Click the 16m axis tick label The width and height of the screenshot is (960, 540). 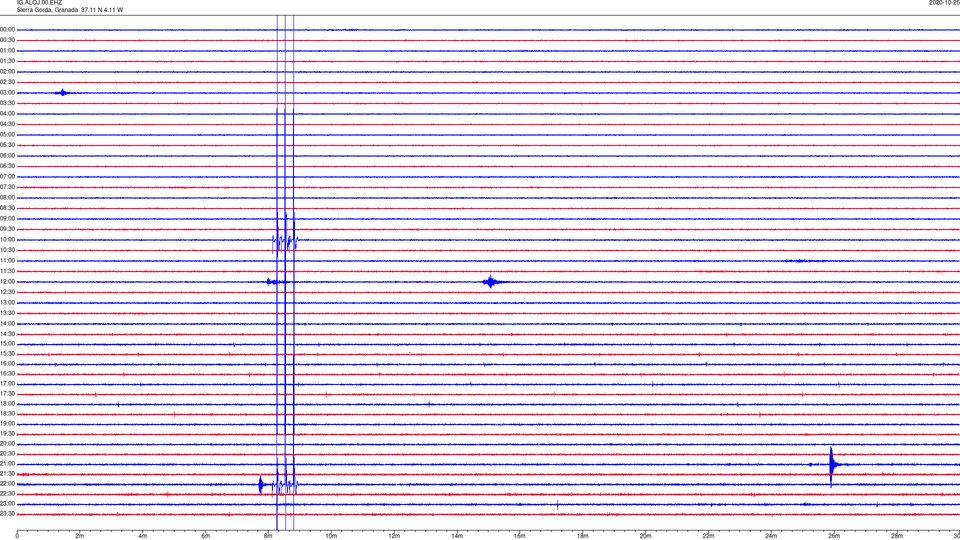[x=520, y=536]
